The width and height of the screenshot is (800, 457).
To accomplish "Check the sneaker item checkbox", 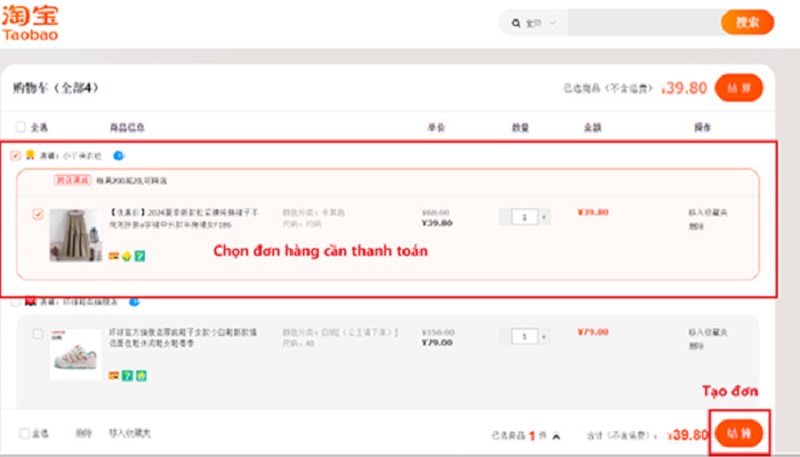I will tap(38, 334).
